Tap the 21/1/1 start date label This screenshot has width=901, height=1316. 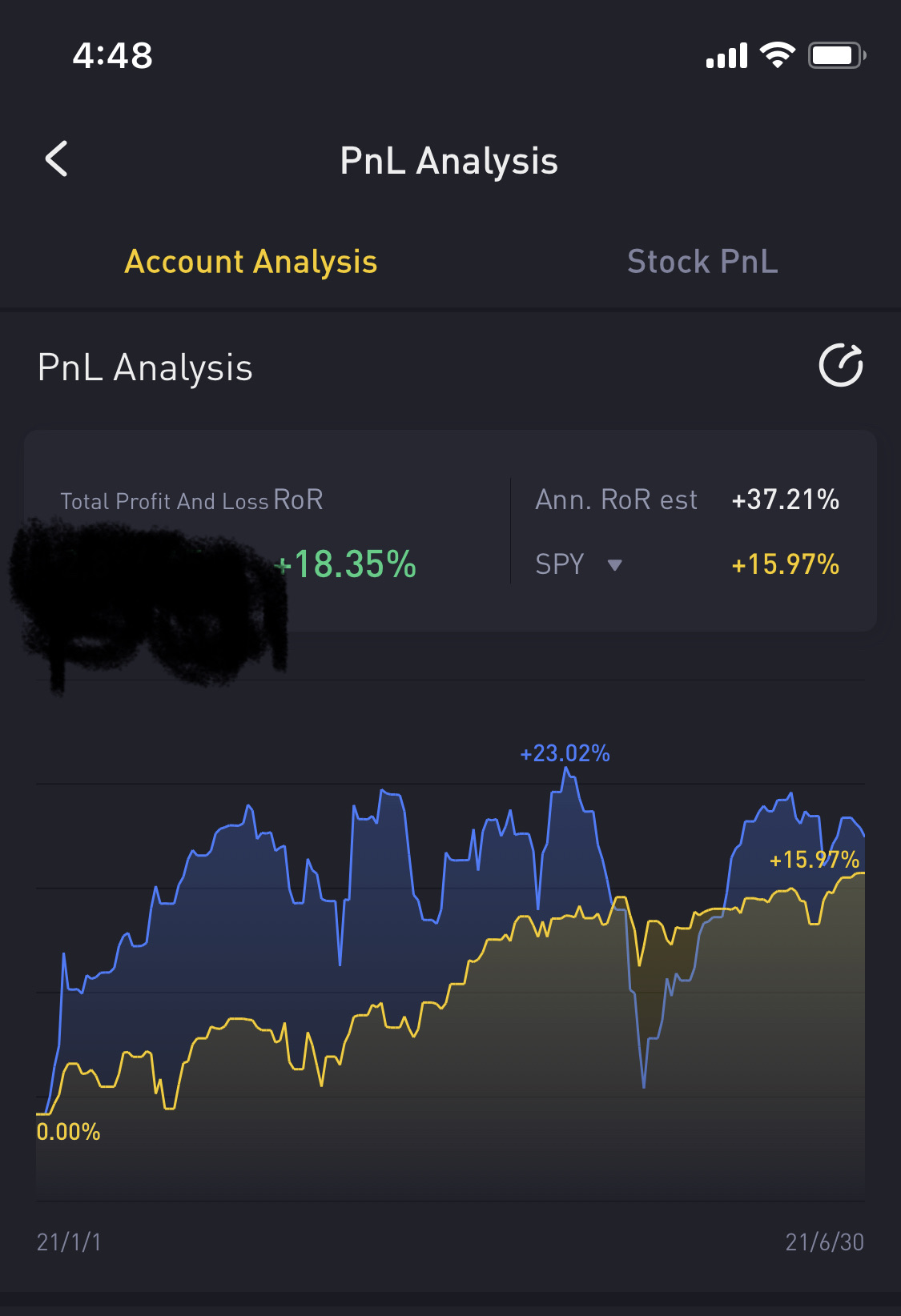pyautogui.click(x=69, y=1242)
